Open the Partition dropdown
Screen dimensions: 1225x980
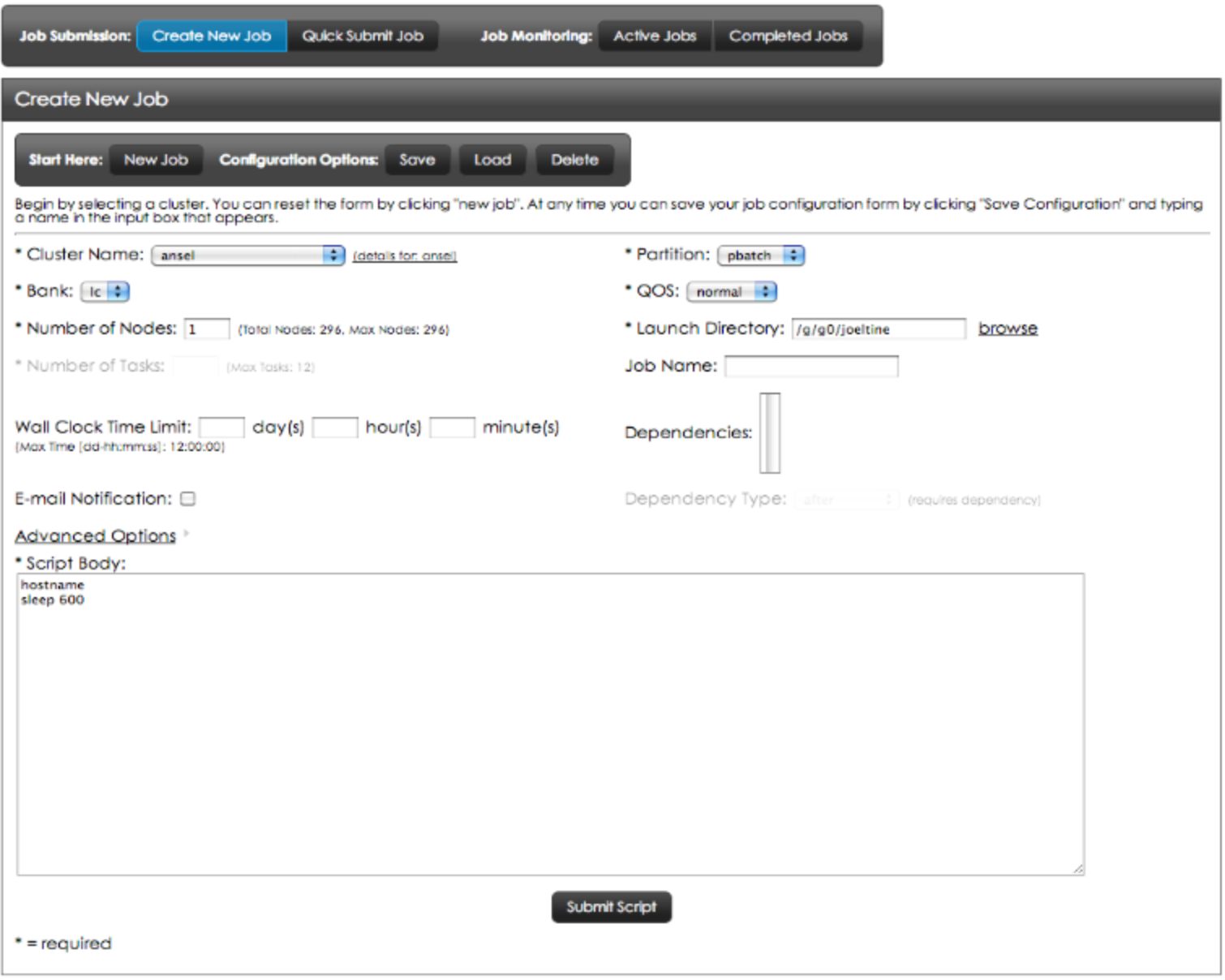point(760,256)
